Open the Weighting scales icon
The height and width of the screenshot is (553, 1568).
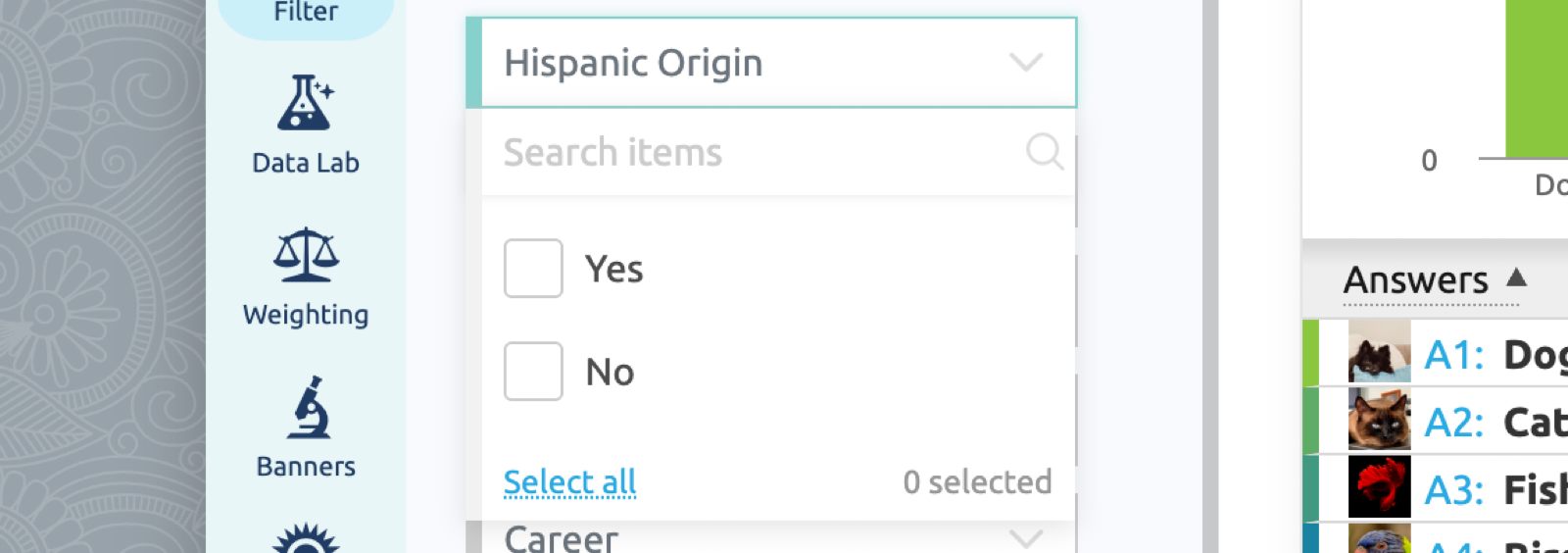(306, 255)
